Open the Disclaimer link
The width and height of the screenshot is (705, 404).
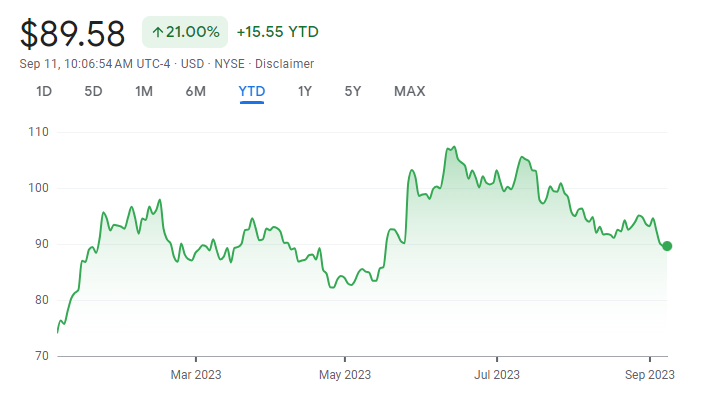click(x=287, y=63)
